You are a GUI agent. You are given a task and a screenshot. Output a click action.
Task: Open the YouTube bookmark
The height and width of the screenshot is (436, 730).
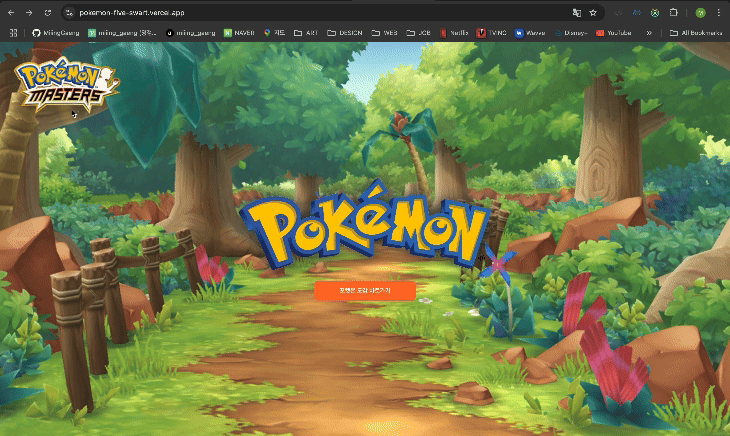[x=614, y=33]
